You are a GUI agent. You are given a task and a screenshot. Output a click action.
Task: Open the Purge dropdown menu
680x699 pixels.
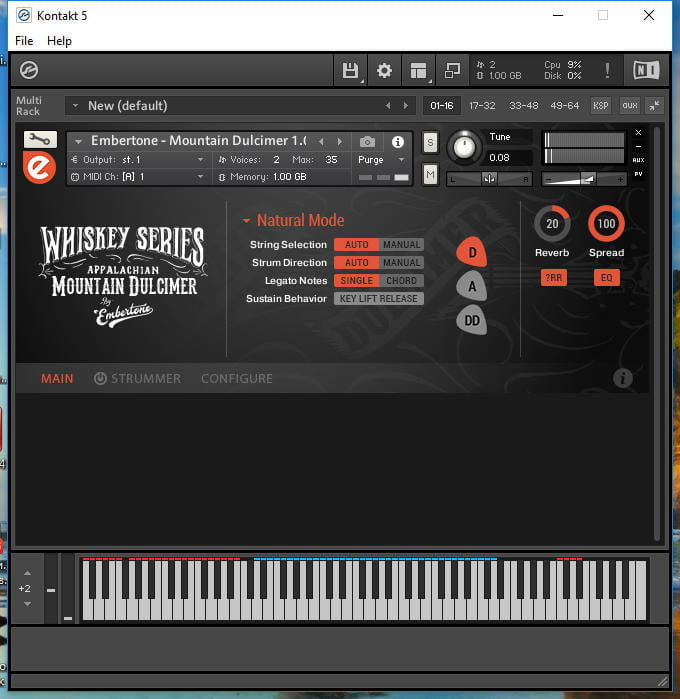pyautogui.click(x=381, y=160)
